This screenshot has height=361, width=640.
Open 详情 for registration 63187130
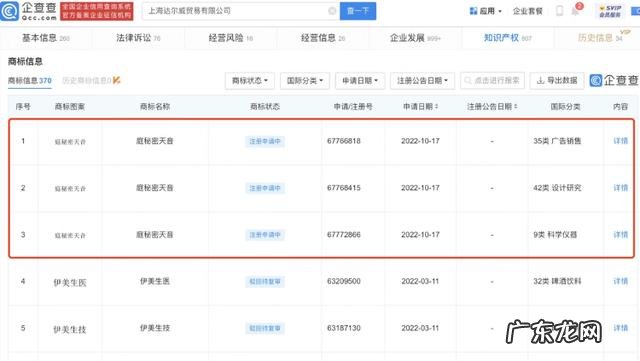620,328
